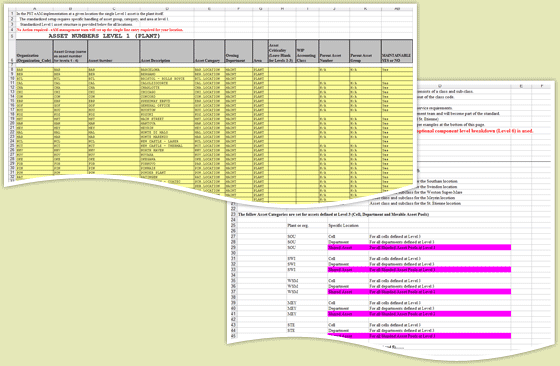Select the "ASSET NUMBERS LEVEL 1 (PLANT)" title cell
Image resolution: width=560 pixels, height=366 pixels.
[104, 36]
